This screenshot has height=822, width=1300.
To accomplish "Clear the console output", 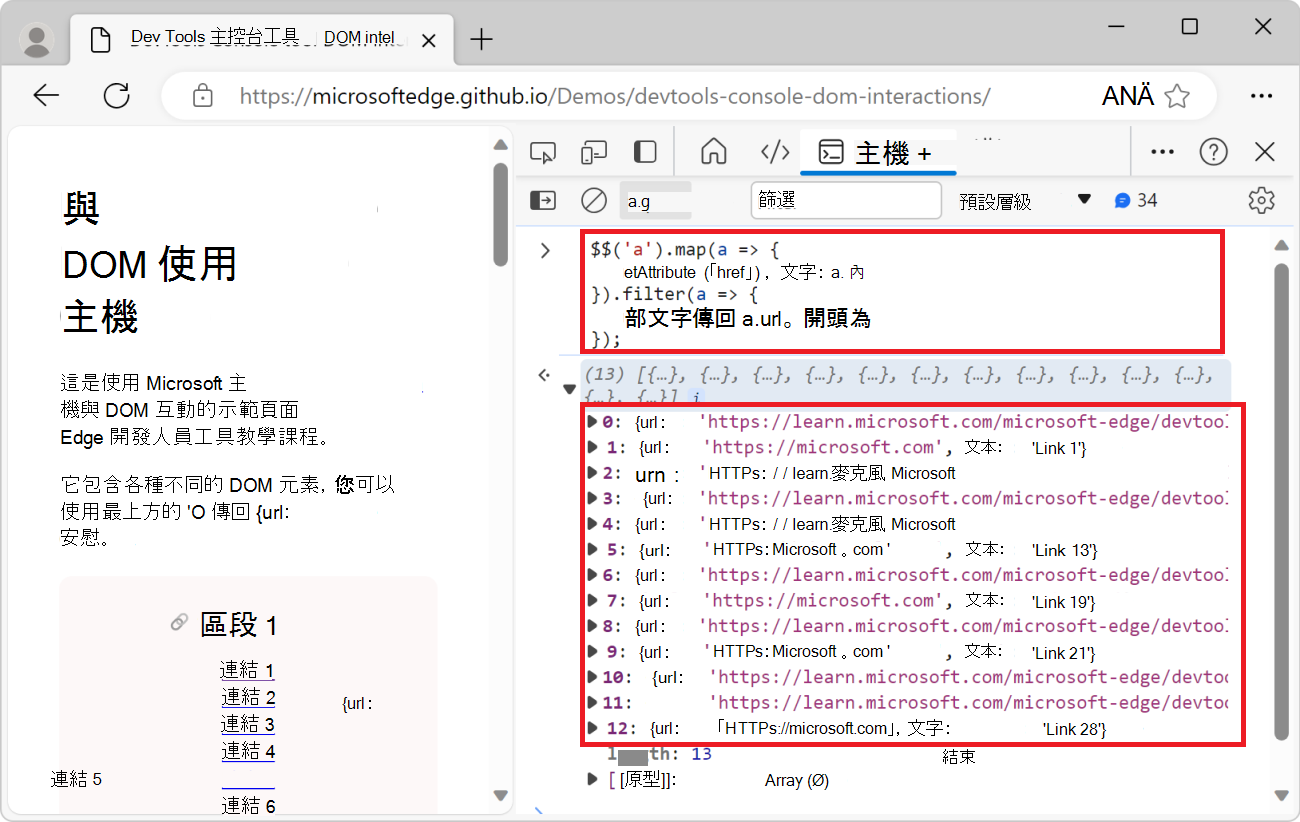I will pyautogui.click(x=594, y=201).
